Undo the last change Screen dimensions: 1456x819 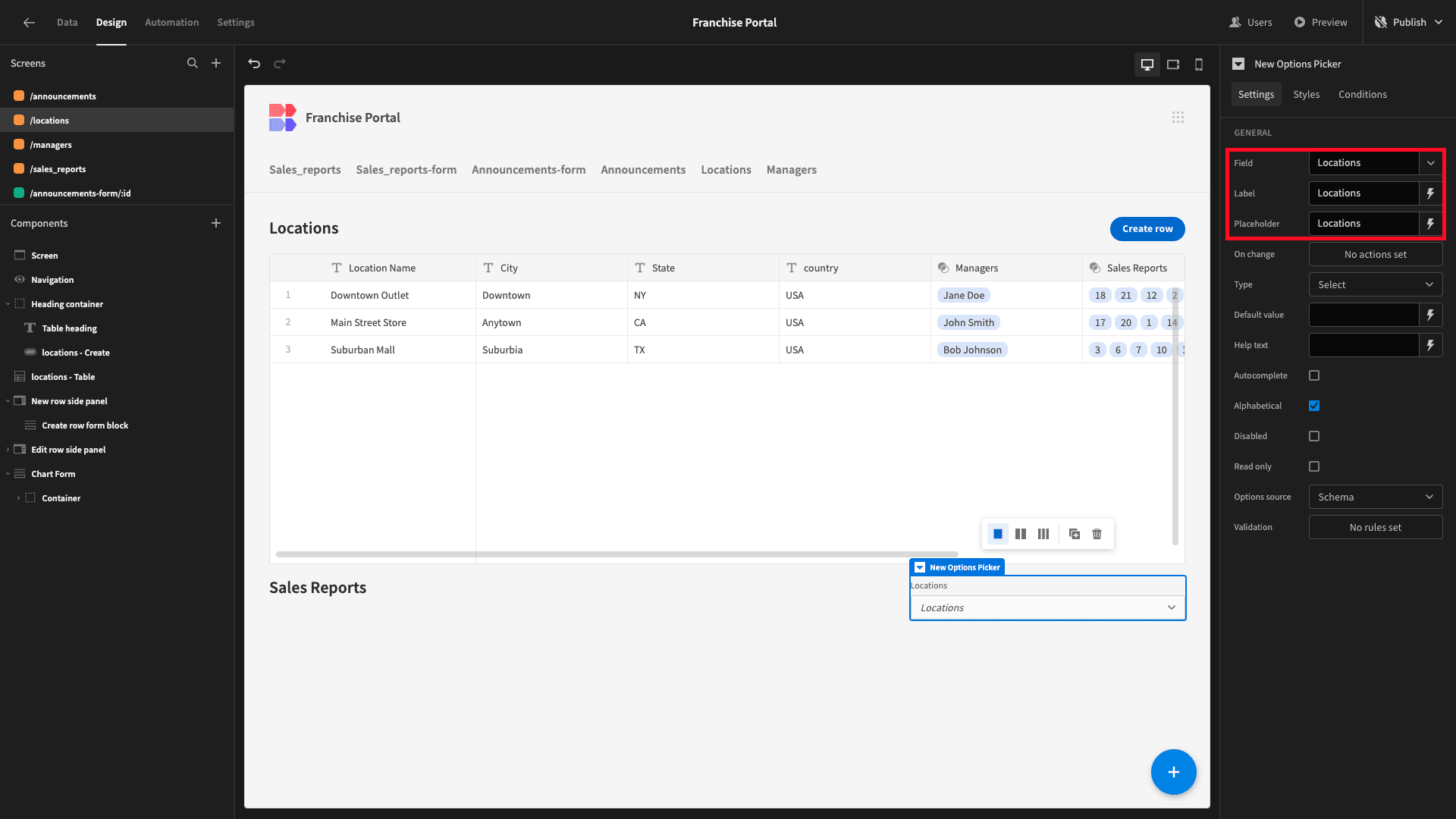[x=254, y=63]
